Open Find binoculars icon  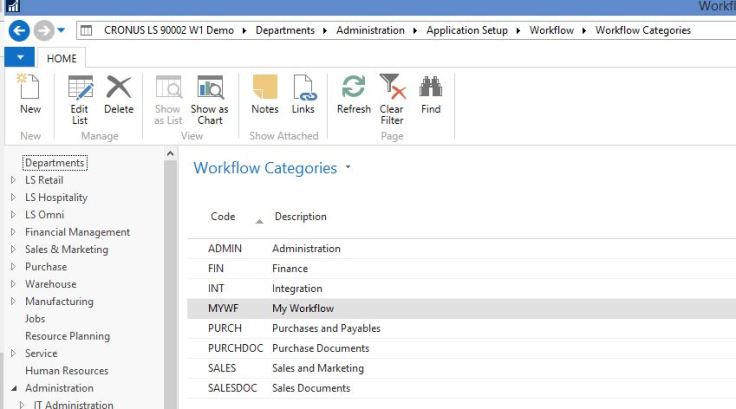[x=431, y=86]
